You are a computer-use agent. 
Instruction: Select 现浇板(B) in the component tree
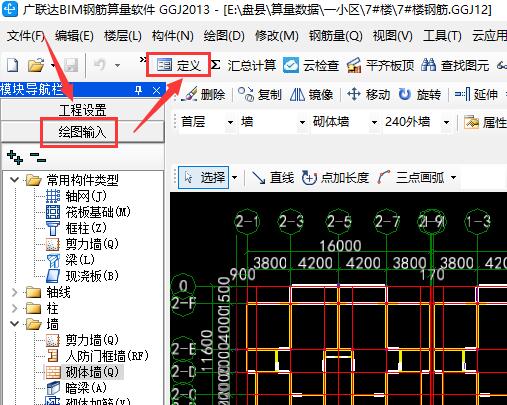pos(82,276)
